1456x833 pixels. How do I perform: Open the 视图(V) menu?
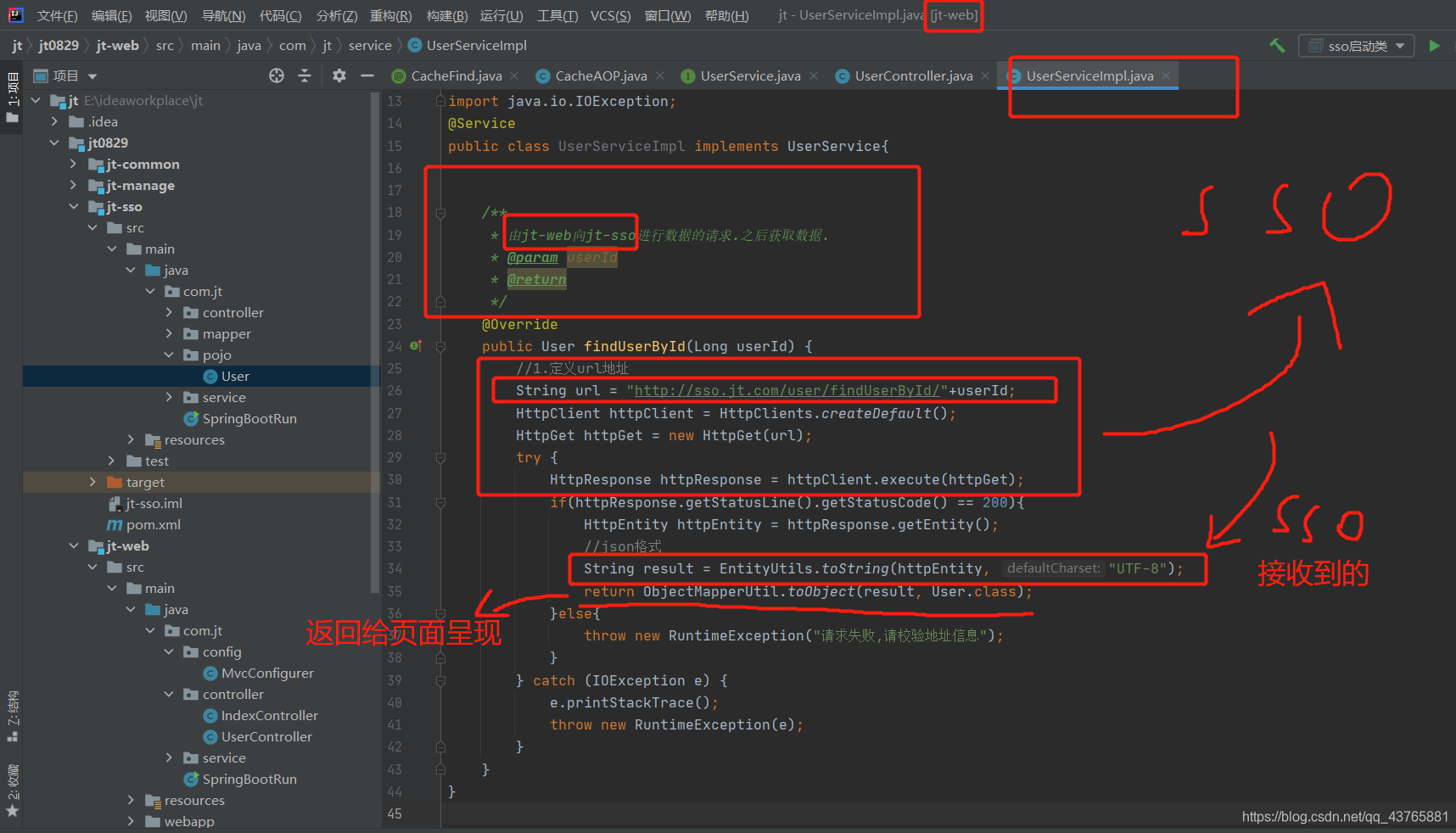[x=165, y=15]
